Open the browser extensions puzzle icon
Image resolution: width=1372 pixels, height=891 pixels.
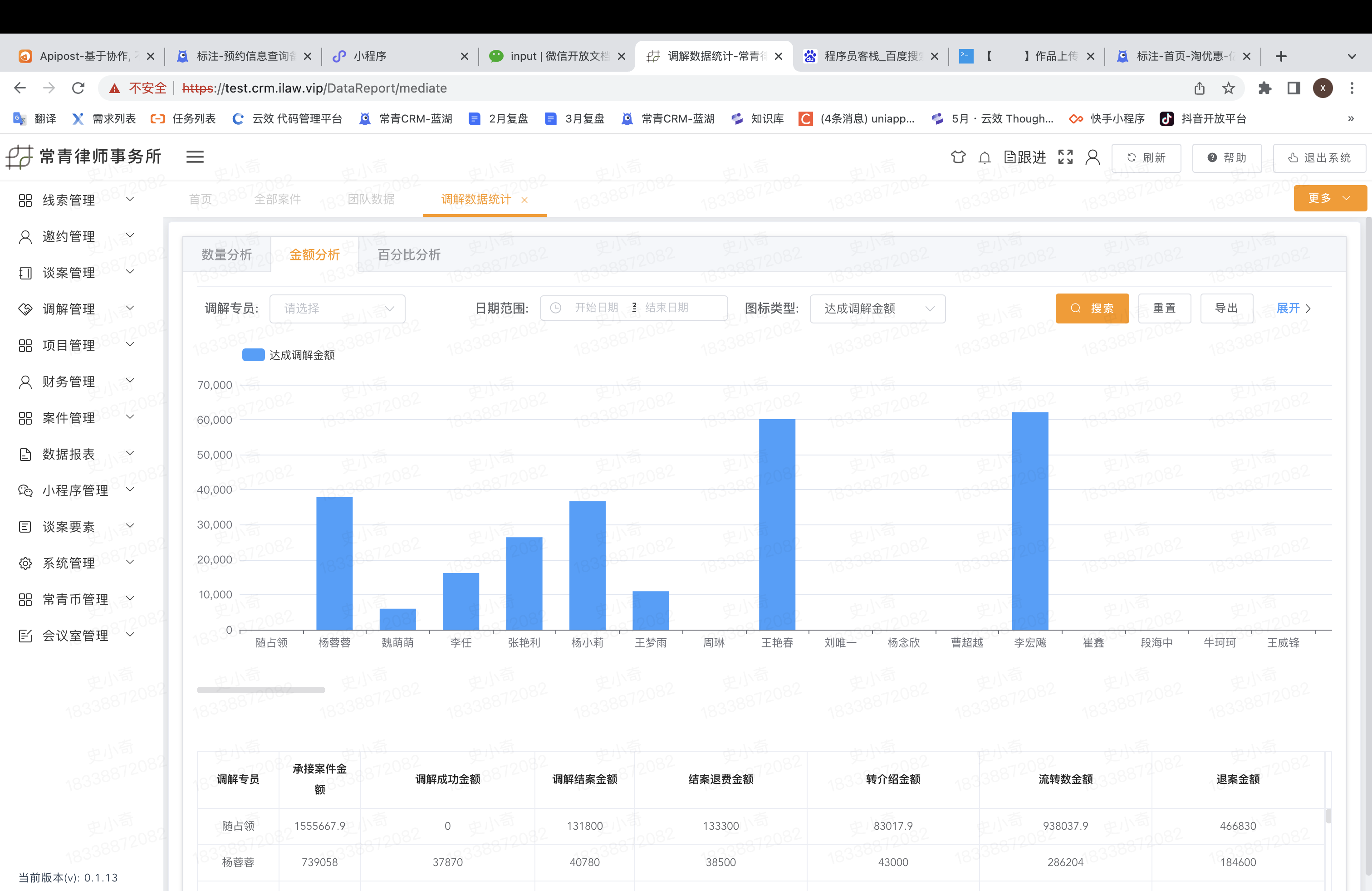tap(1264, 88)
